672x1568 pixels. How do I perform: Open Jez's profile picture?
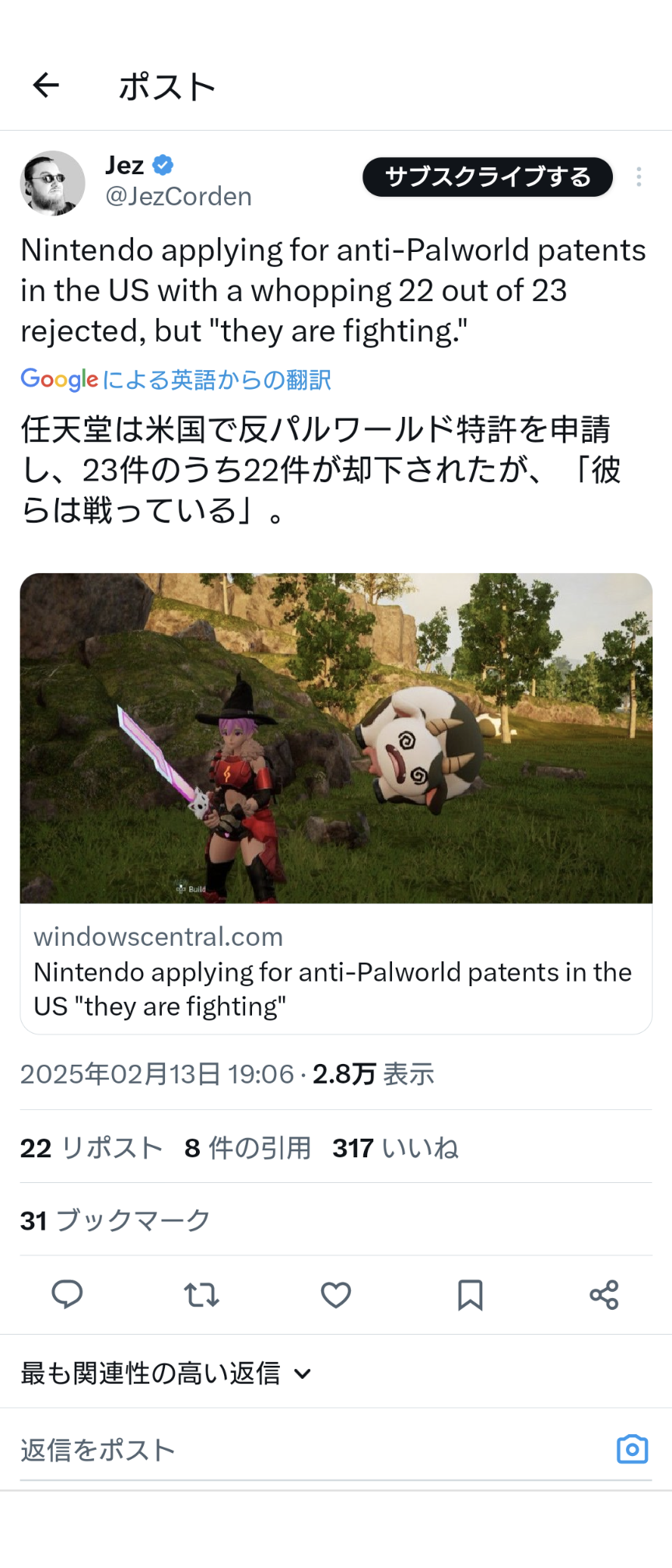(52, 183)
